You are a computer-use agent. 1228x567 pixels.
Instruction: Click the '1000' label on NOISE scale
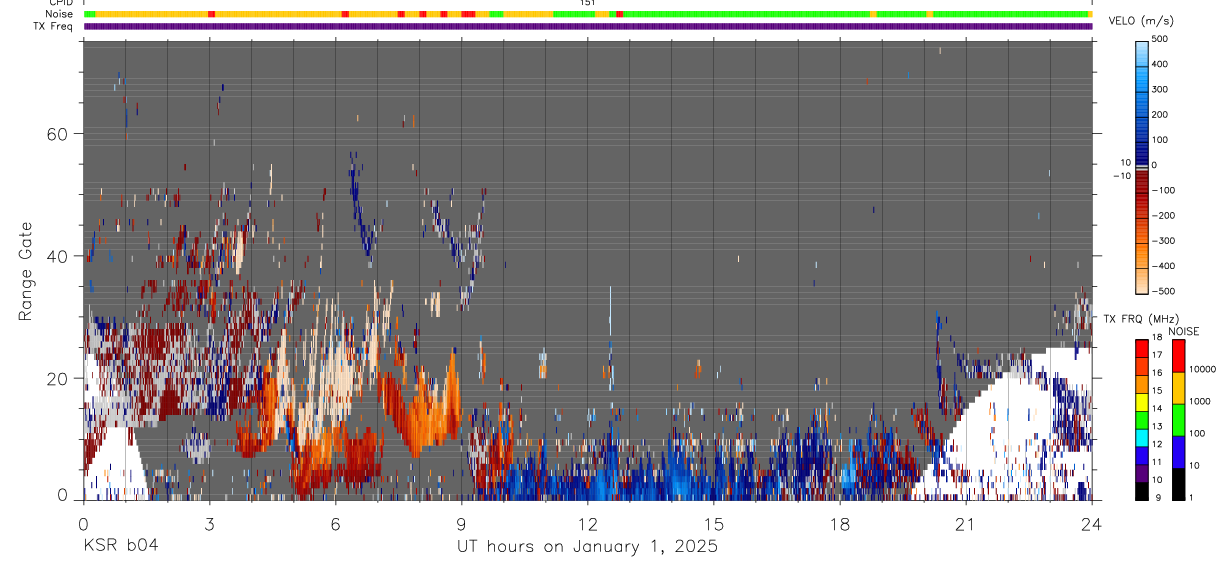point(1200,401)
